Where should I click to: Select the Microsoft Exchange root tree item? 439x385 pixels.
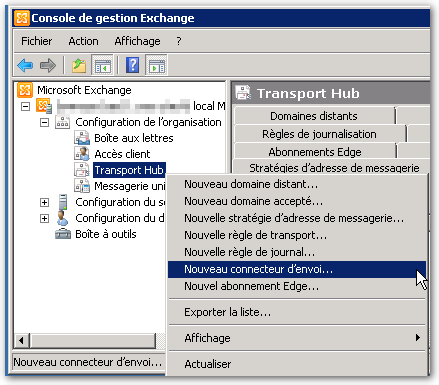84,90
